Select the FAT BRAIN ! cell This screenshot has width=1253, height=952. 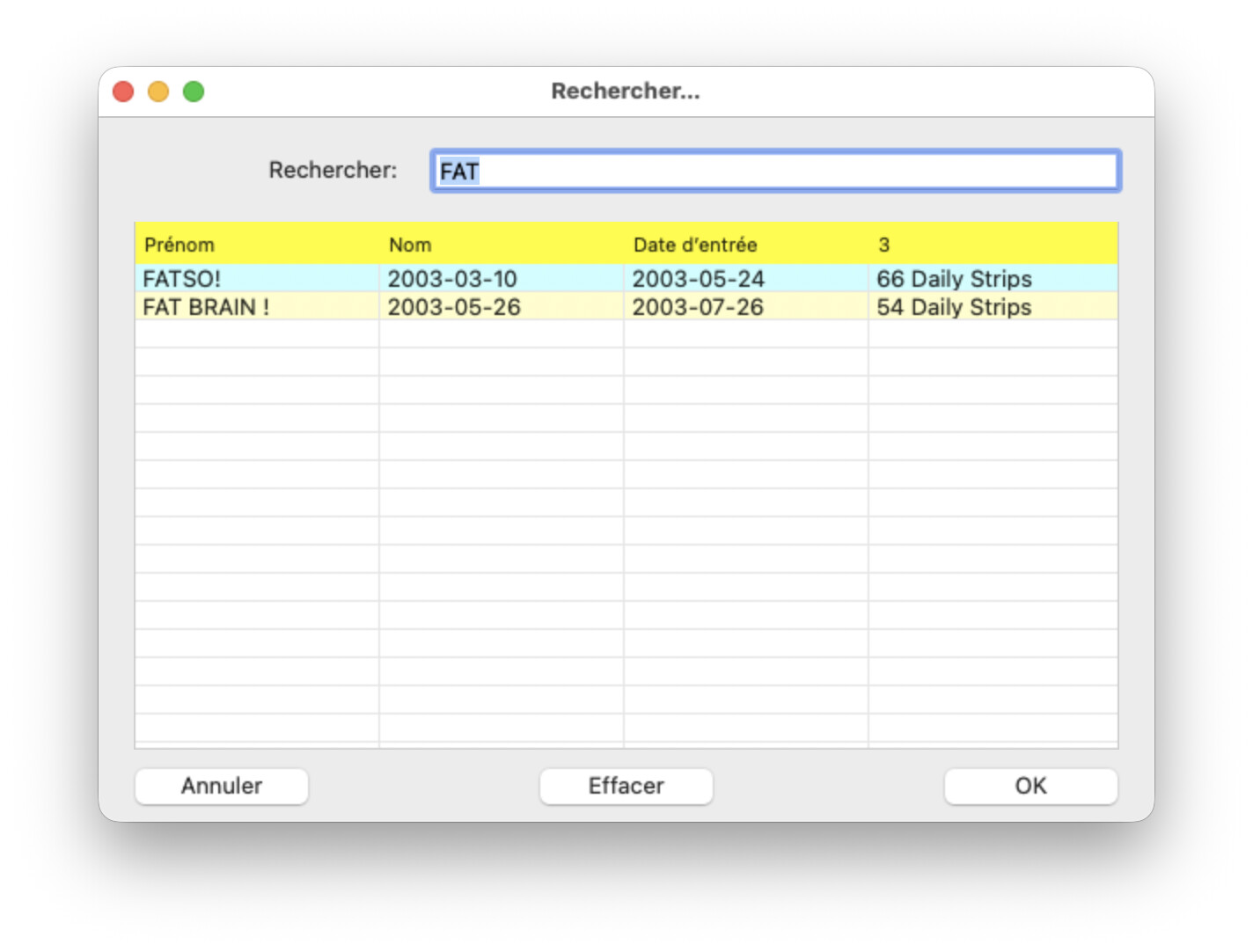206,307
